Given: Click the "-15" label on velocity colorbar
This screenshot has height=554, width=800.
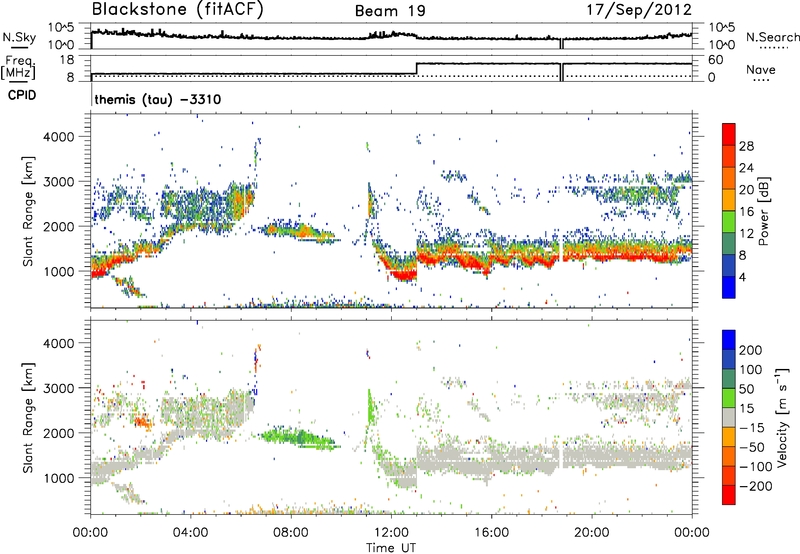Looking at the screenshot, I should (751, 427).
